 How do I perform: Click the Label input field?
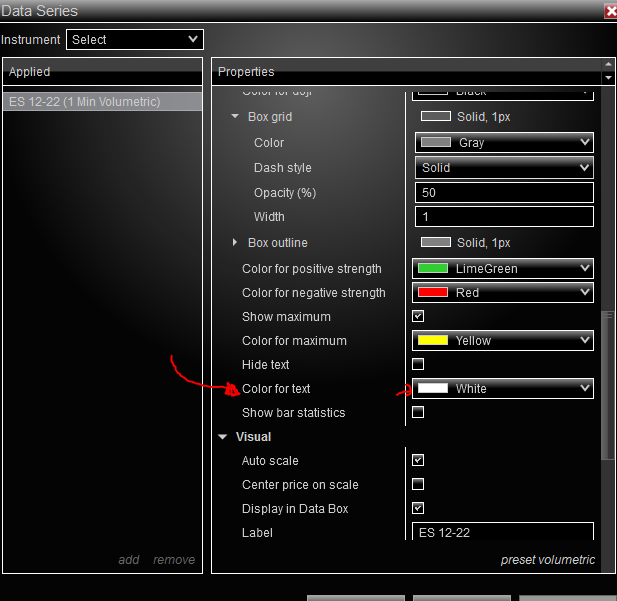click(x=502, y=532)
